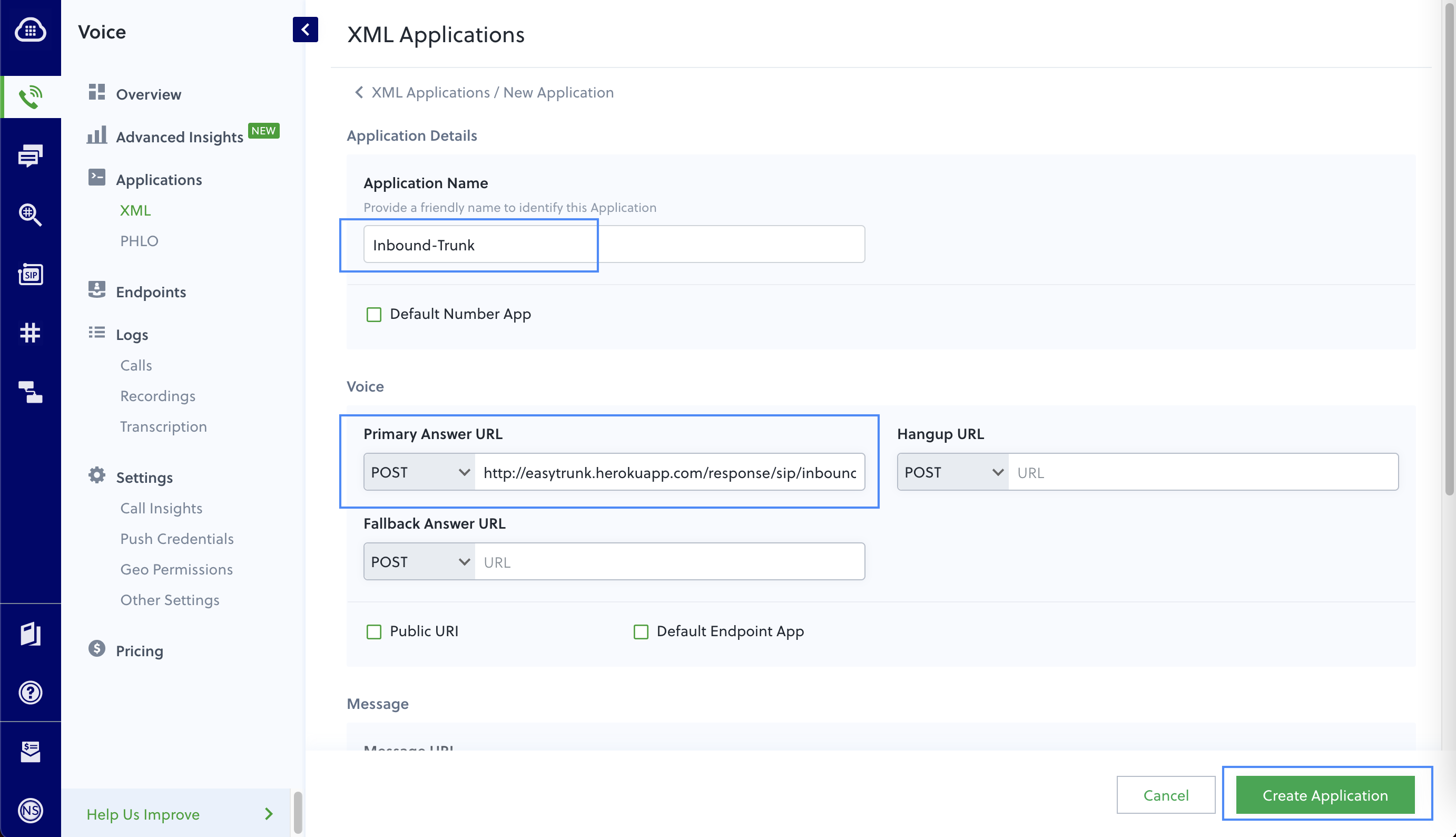Open the help question mark icon
The width and height of the screenshot is (1456, 837).
pyautogui.click(x=31, y=692)
